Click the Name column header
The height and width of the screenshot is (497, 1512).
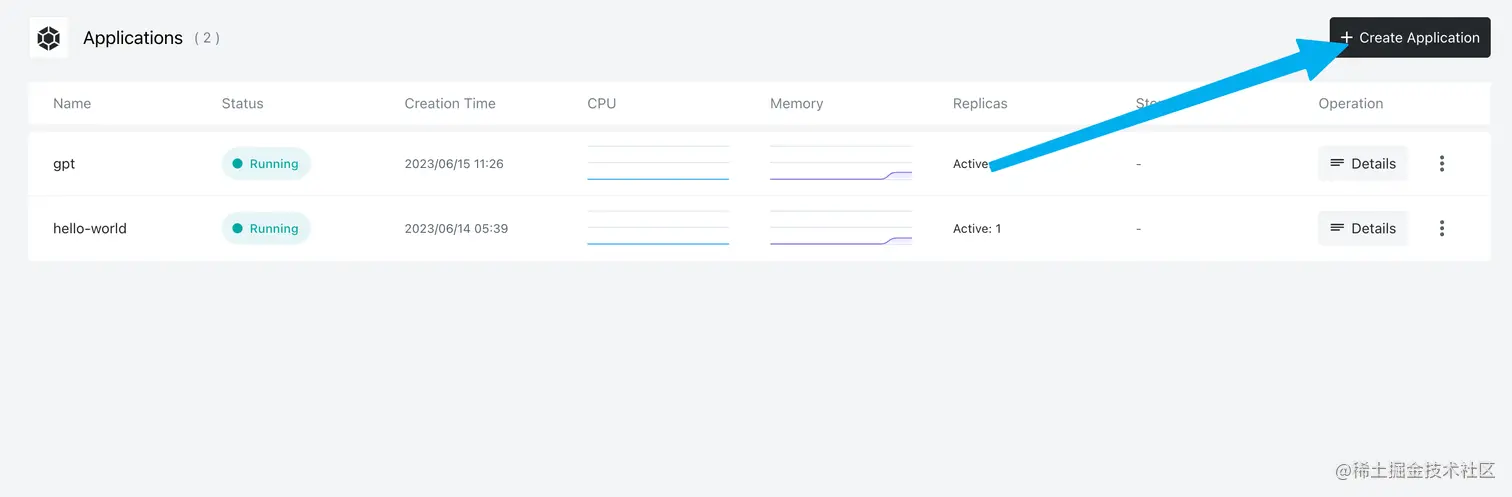coord(72,103)
